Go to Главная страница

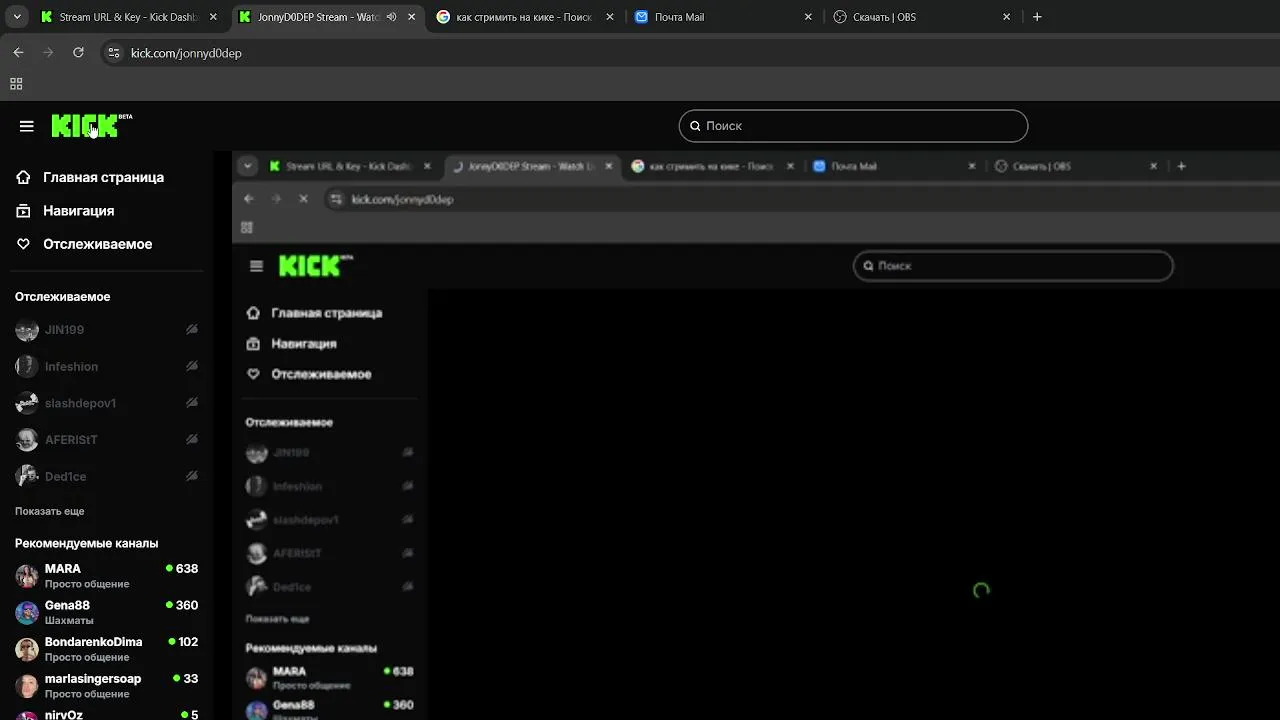(x=90, y=177)
